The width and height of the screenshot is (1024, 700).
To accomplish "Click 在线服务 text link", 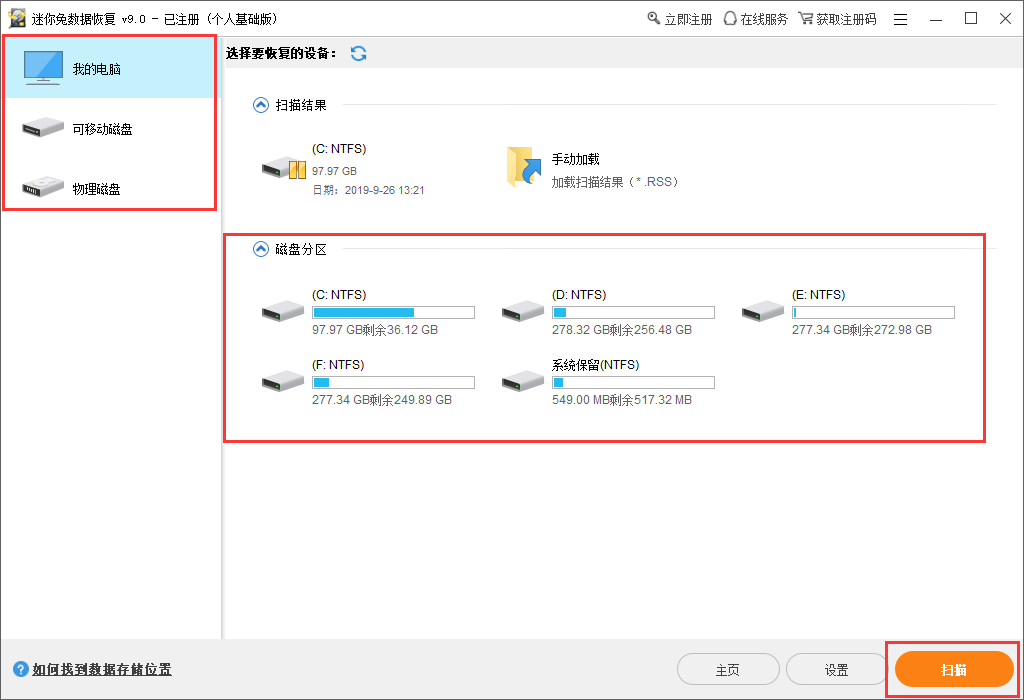I will click(764, 20).
